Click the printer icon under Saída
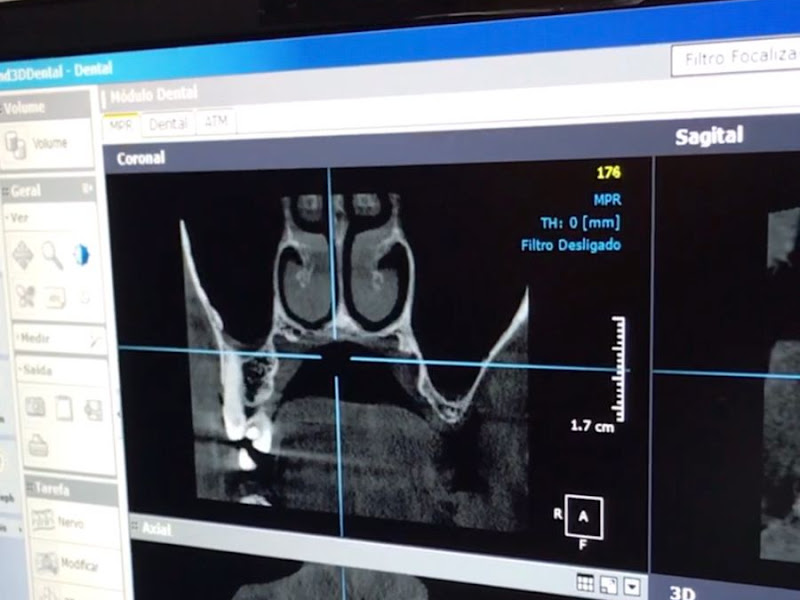 coord(38,447)
